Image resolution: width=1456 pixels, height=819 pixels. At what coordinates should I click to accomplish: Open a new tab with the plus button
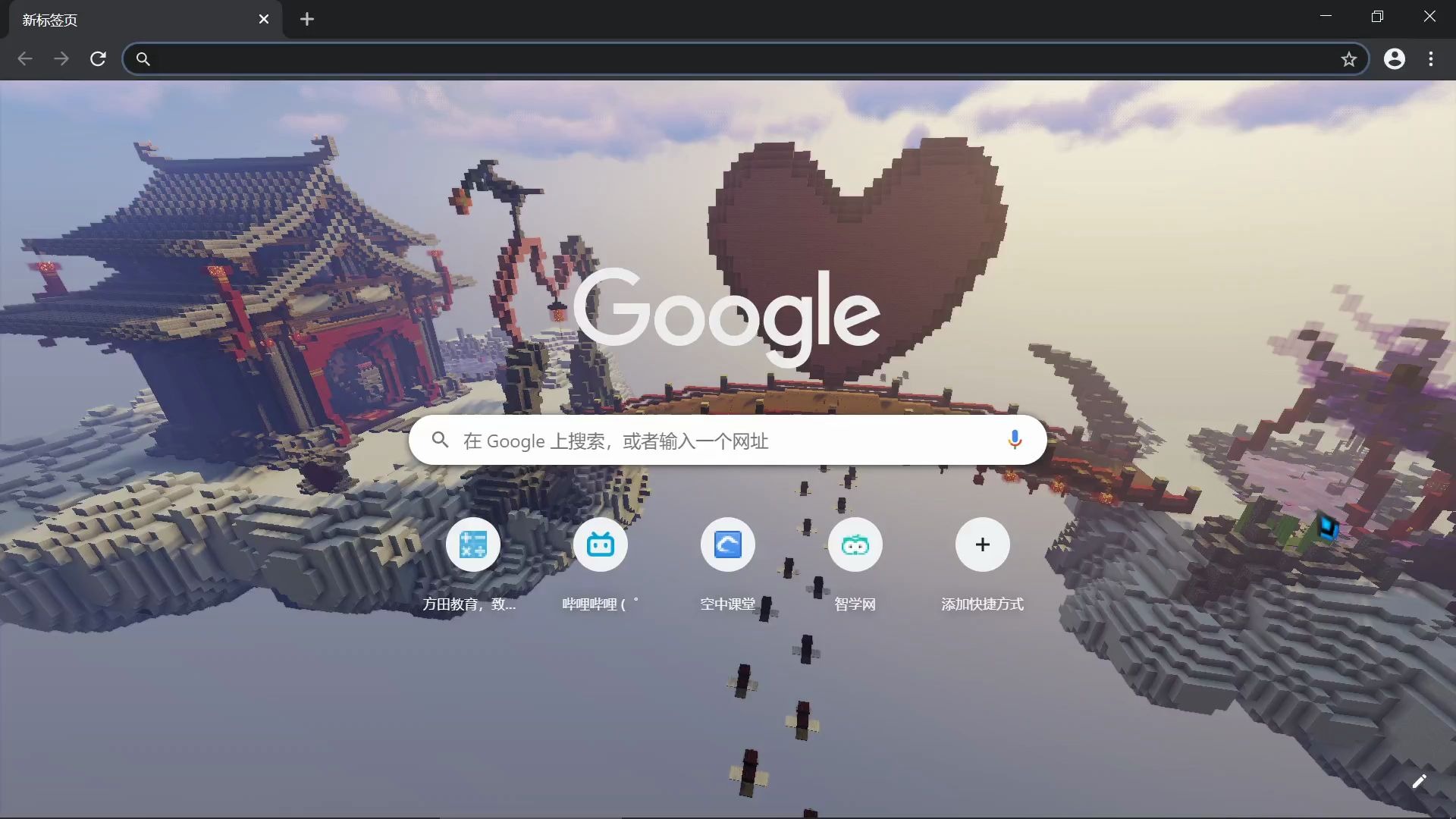pyautogui.click(x=306, y=19)
